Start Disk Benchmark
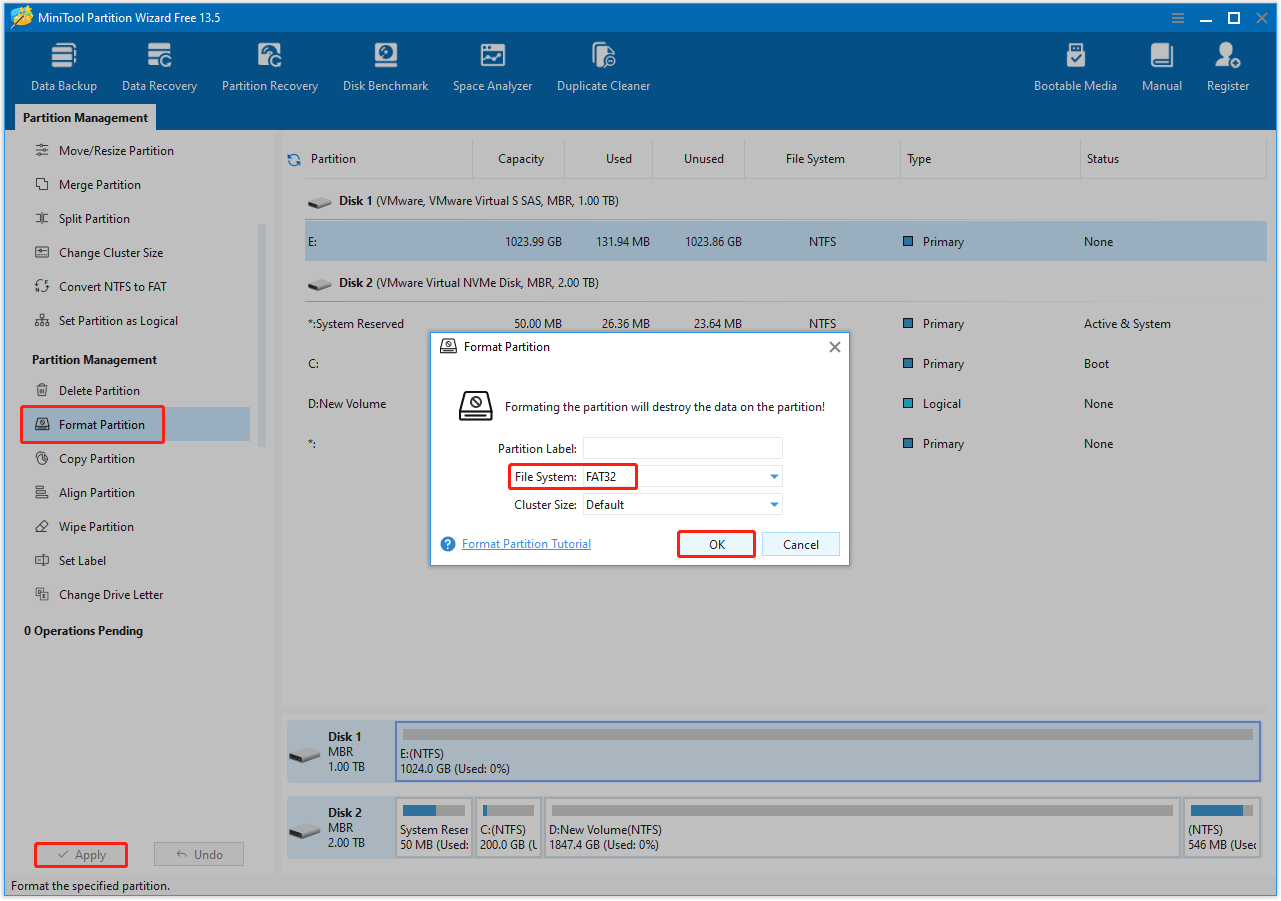The width and height of the screenshot is (1281, 901). (385, 65)
